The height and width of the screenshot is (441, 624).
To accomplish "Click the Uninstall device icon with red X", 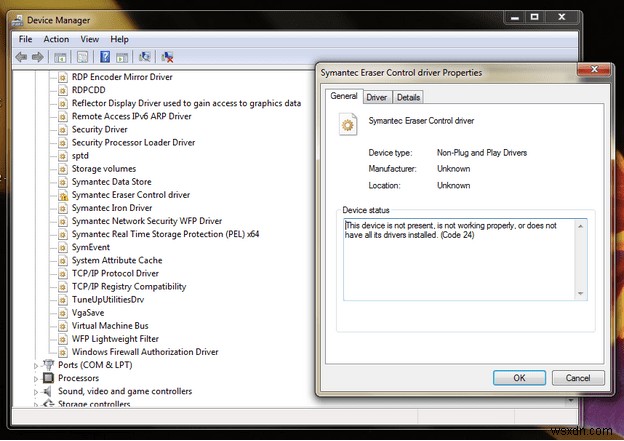I will click(167, 57).
